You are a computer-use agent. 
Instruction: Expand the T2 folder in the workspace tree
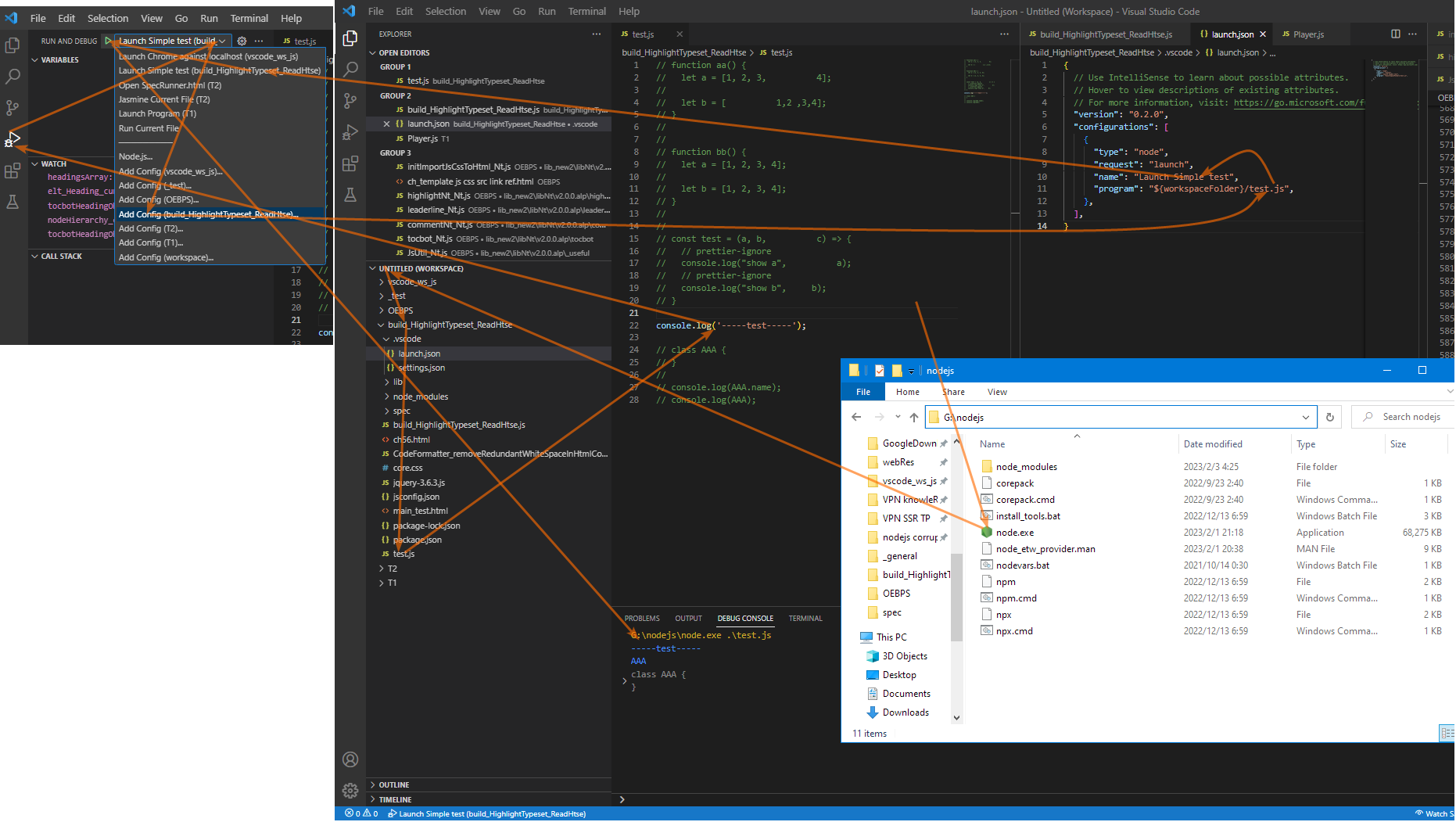[x=392, y=569]
